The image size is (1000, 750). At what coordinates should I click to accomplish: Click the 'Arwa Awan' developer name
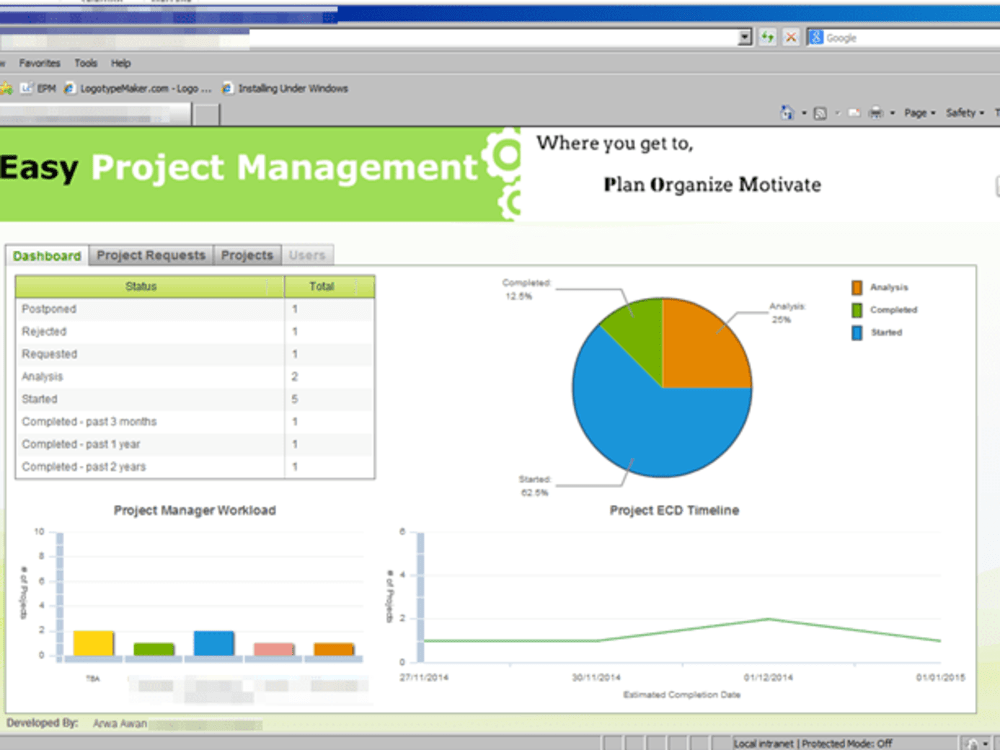tap(120, 724)
